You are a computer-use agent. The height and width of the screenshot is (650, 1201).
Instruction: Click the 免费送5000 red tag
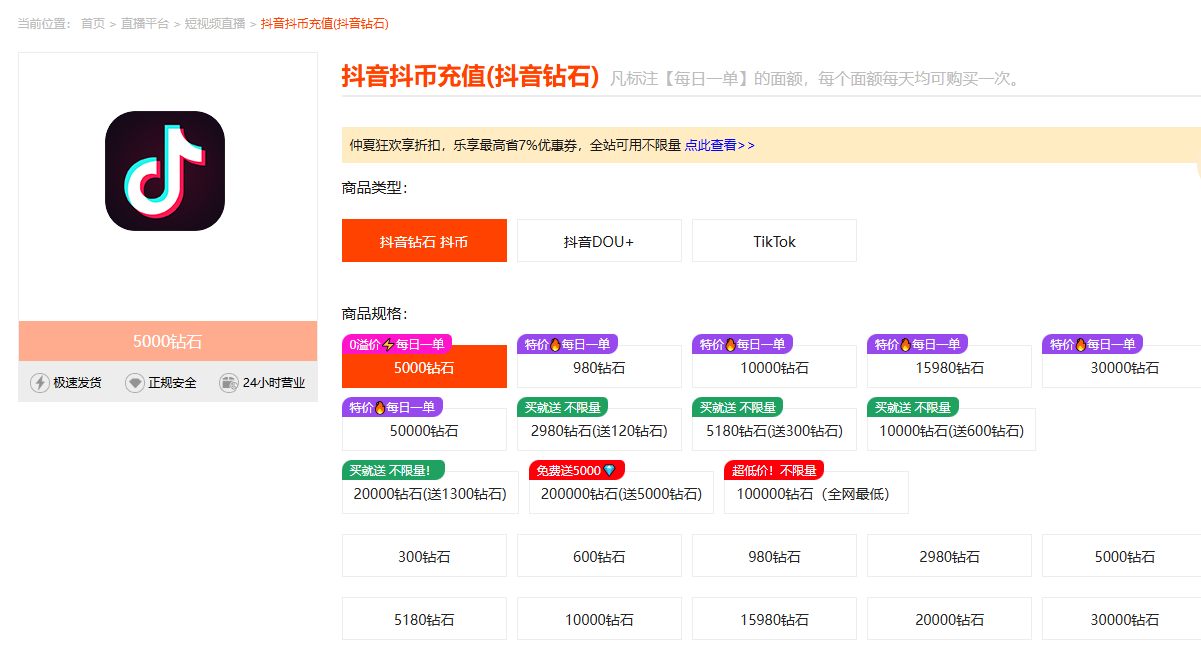(x=577, y=470)
